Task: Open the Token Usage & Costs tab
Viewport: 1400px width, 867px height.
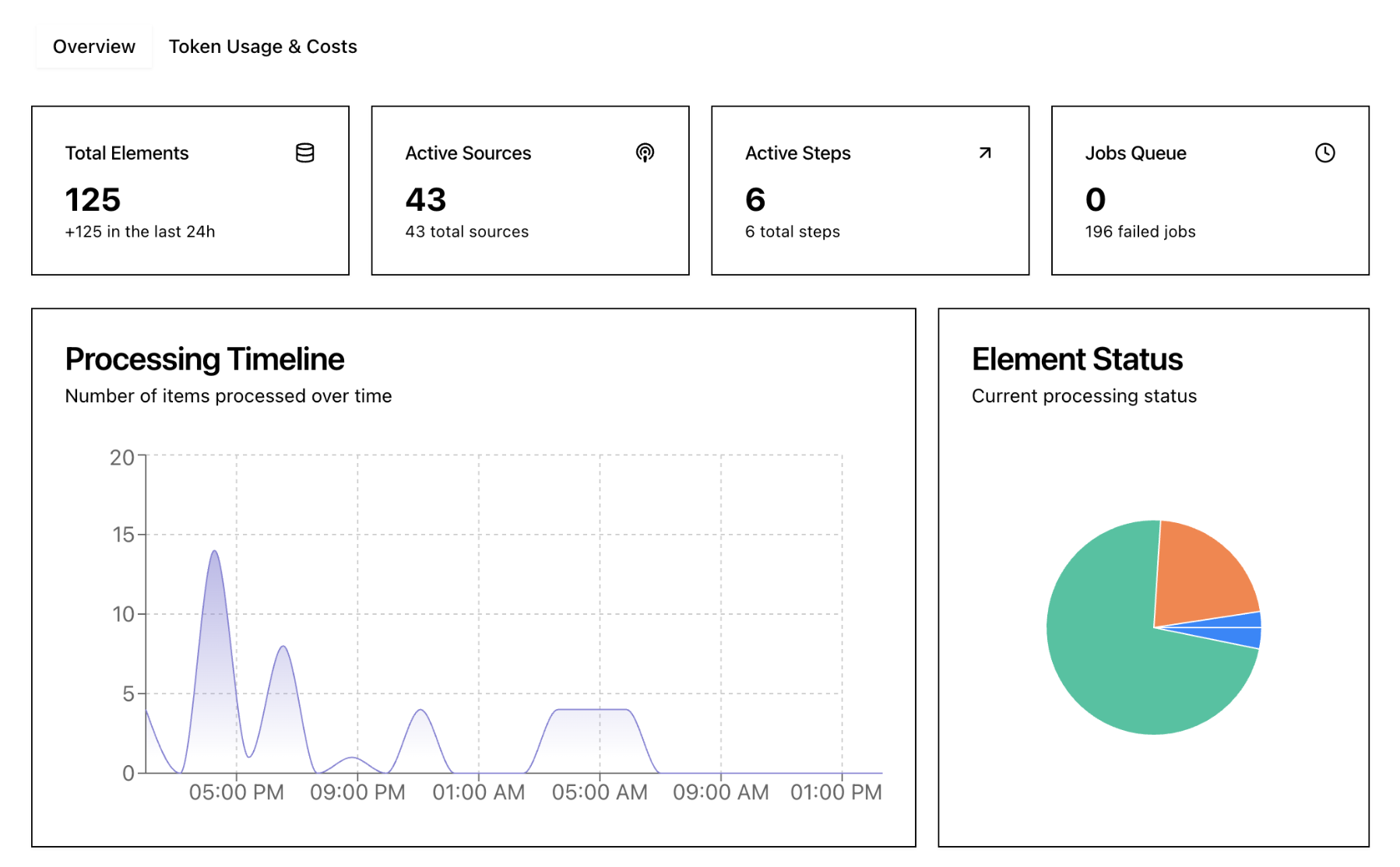Action: pyautogui.click(x=262, y=47)
